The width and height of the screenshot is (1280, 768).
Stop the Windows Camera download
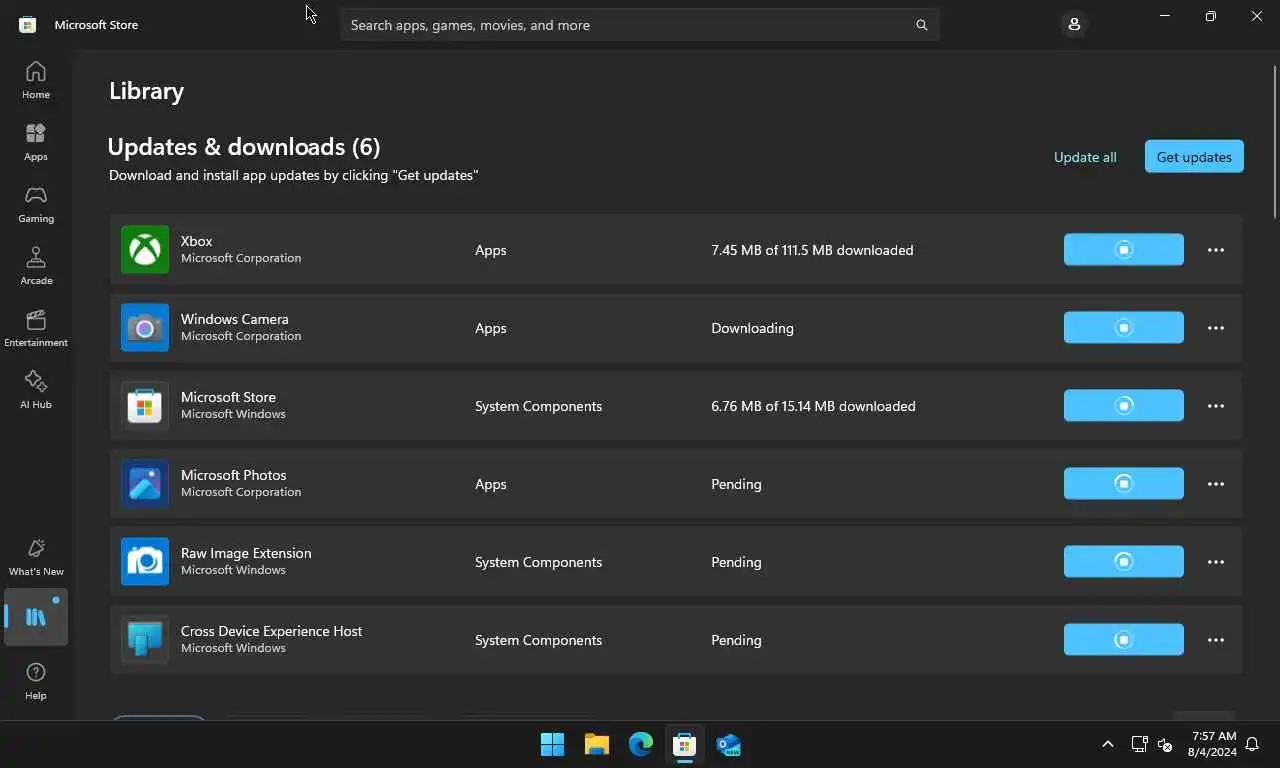point(1124,327)
